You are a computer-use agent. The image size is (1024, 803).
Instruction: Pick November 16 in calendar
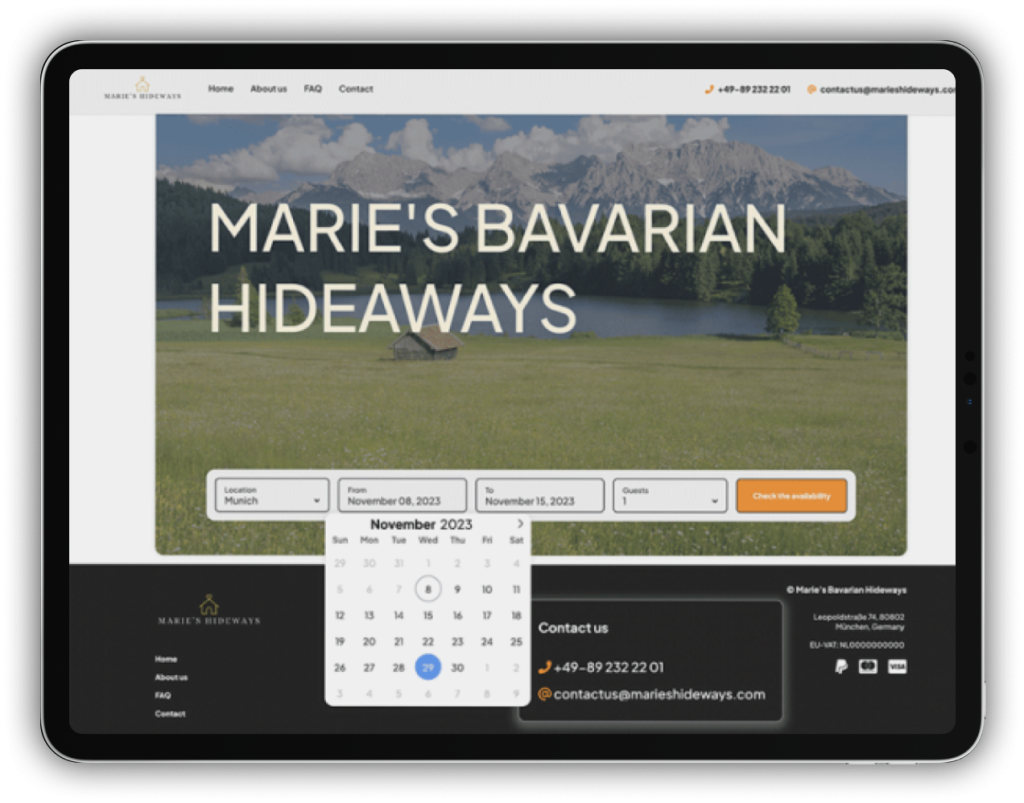coord(457,615)
